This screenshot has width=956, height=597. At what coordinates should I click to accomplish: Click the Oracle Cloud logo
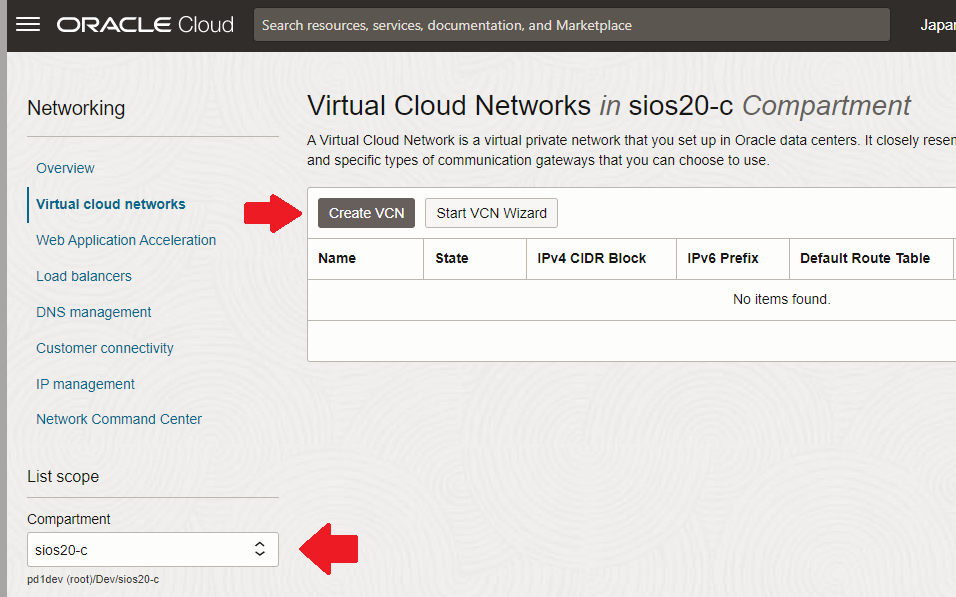145,24
